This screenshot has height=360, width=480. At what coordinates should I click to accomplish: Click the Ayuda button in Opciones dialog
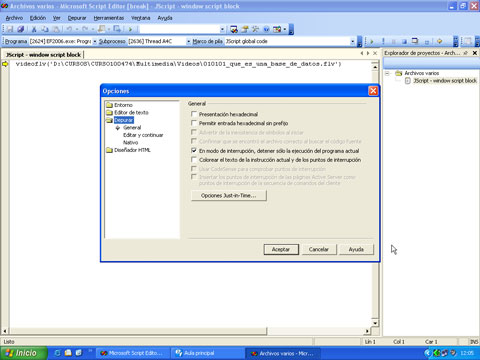point(356,249)
